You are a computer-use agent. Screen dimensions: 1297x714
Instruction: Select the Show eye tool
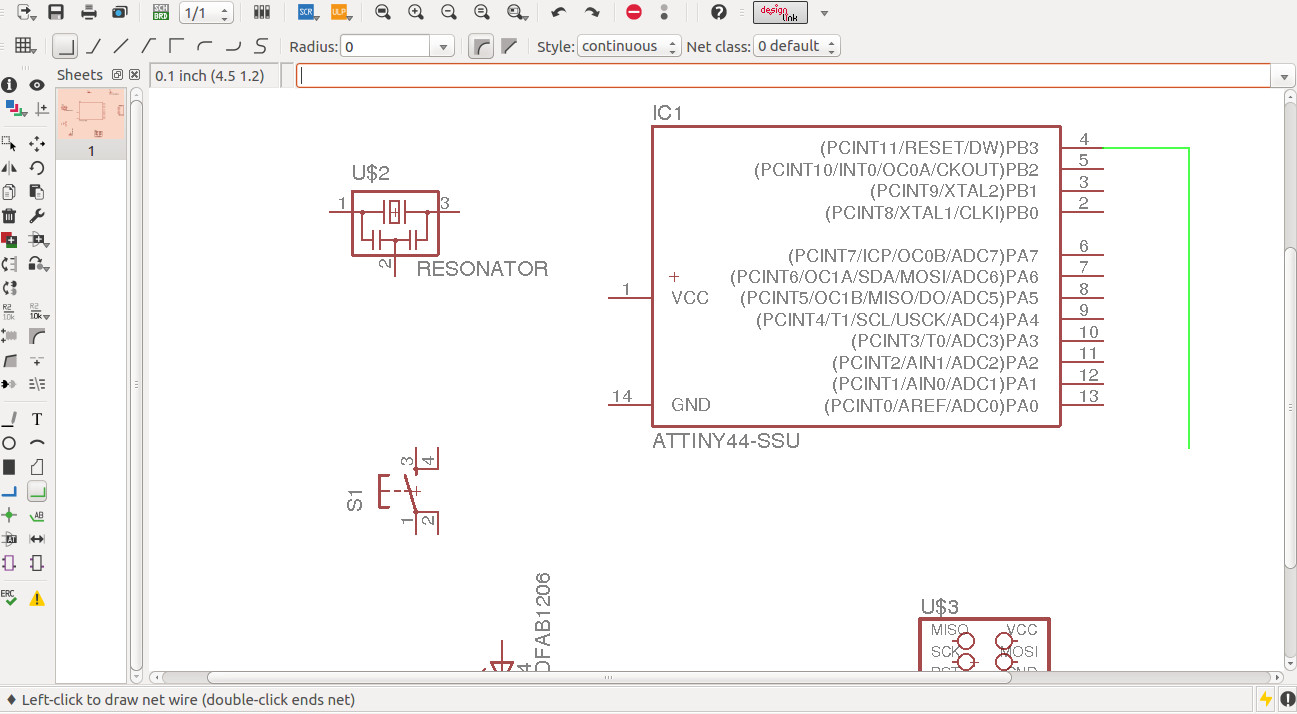(37, 85)
